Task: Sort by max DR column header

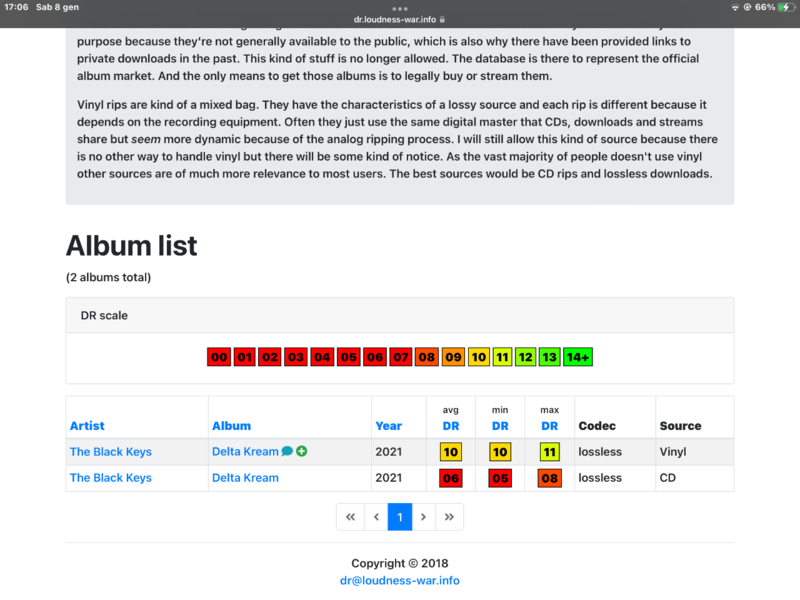Action: 549,425
